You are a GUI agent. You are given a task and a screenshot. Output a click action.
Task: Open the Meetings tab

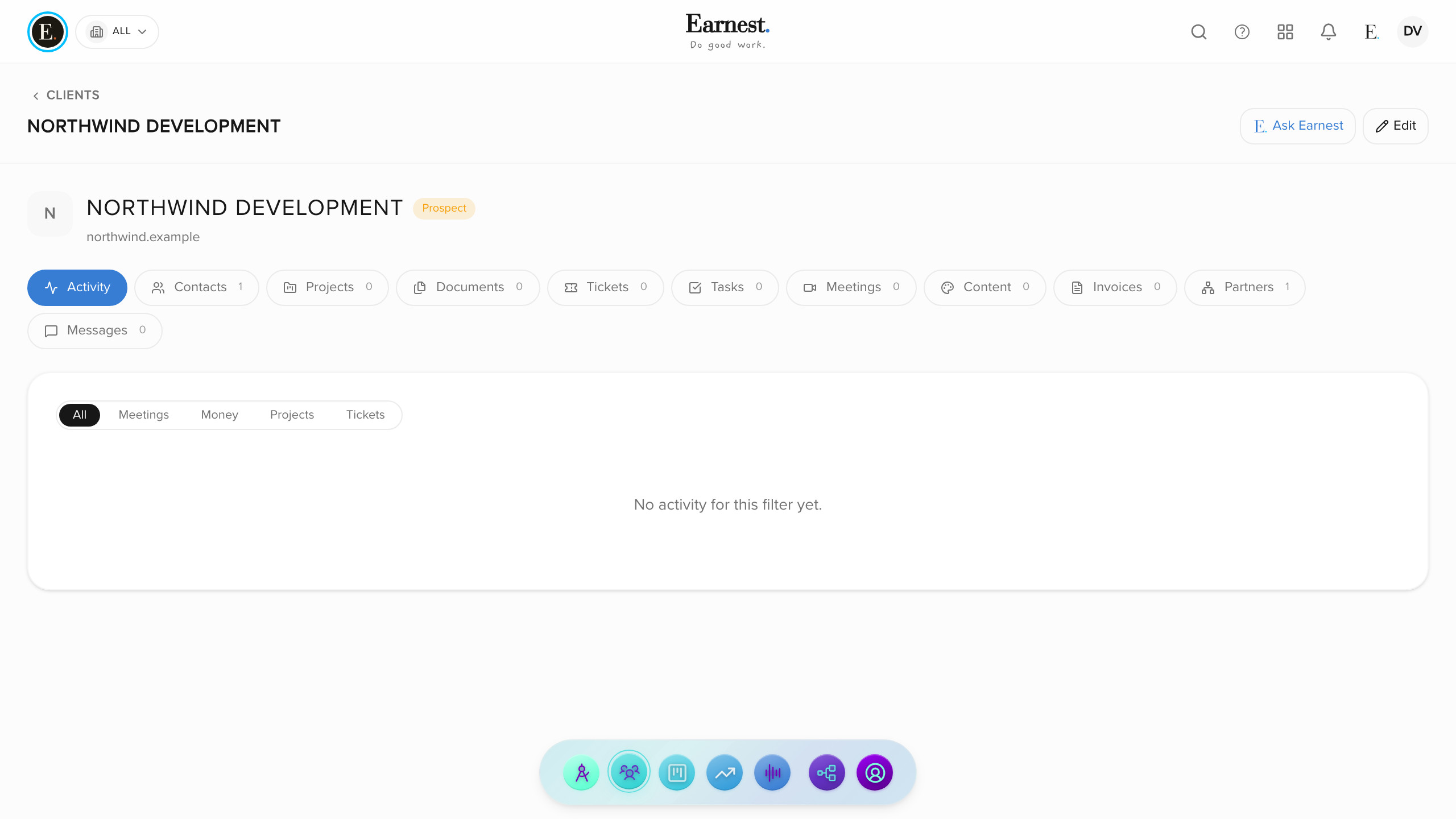click(x=851, y=288)
